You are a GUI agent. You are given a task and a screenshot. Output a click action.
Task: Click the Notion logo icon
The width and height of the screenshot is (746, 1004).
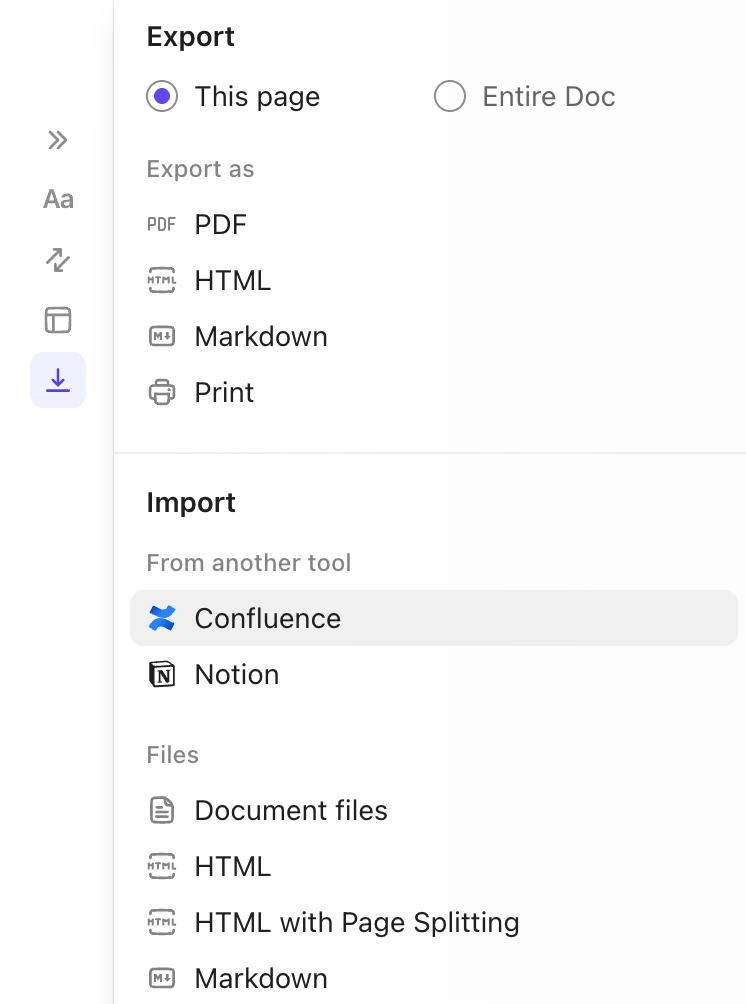(163, 674)
